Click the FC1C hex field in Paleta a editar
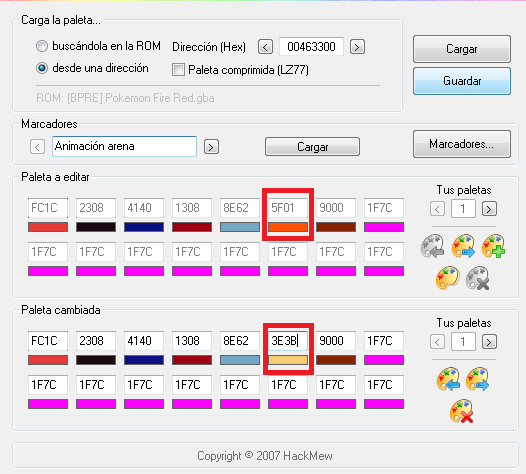This screenshot has height=474, width=526. click(x=48, y=208)
